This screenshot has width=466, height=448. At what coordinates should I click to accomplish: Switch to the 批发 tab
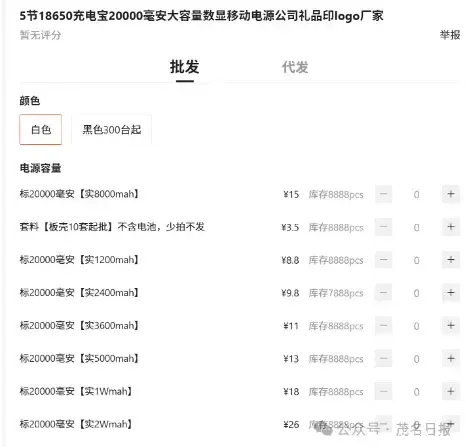[185, 67]
